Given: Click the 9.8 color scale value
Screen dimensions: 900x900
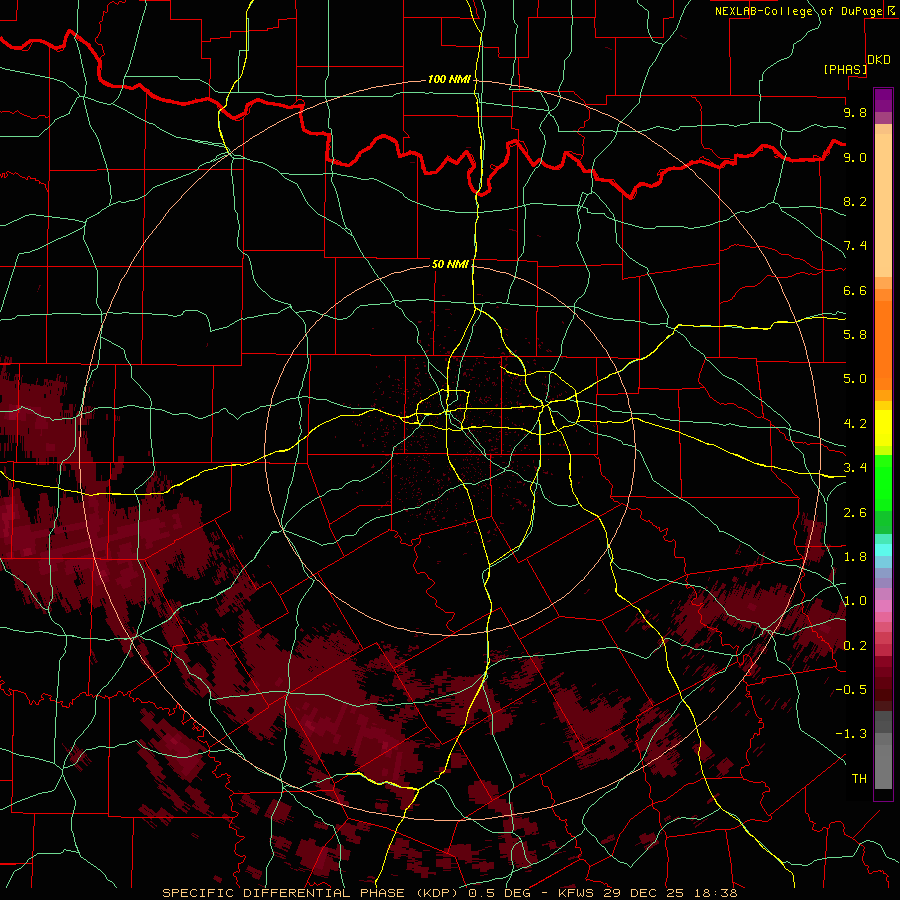Looking at the screenshot, I should (855, 112).
